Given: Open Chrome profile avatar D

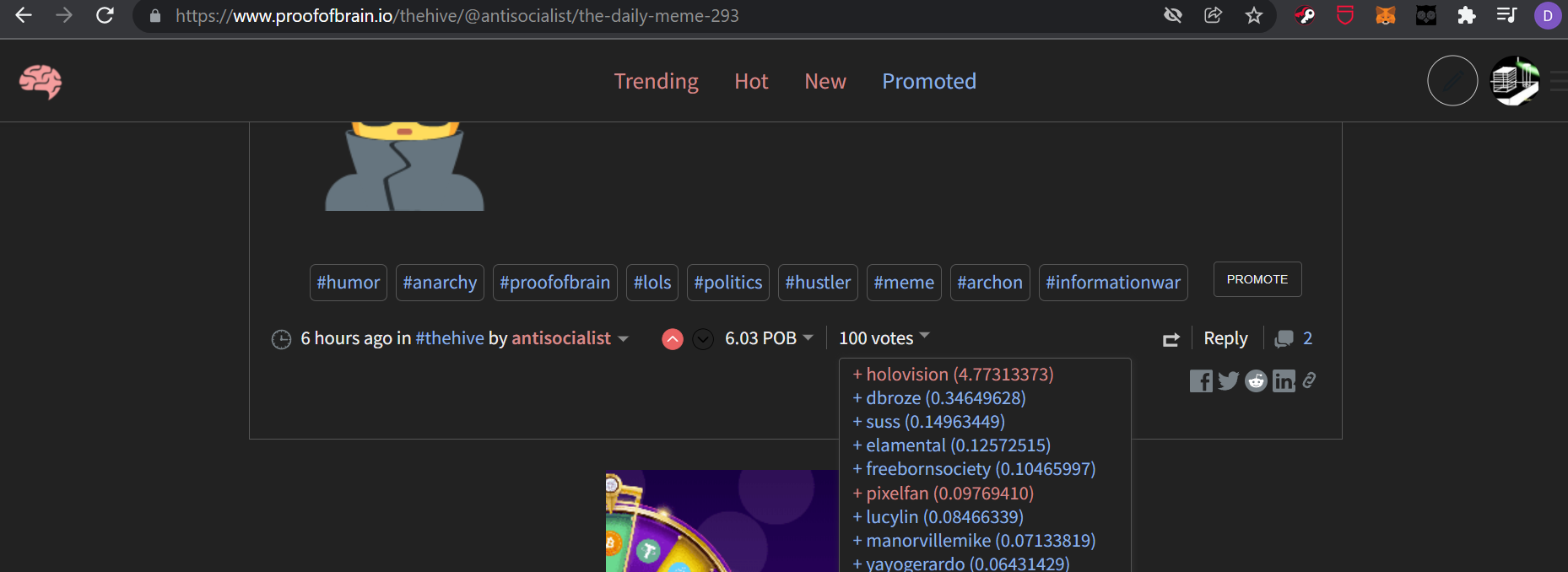Looking at the screenshot, I should [x=1548, y=15].
